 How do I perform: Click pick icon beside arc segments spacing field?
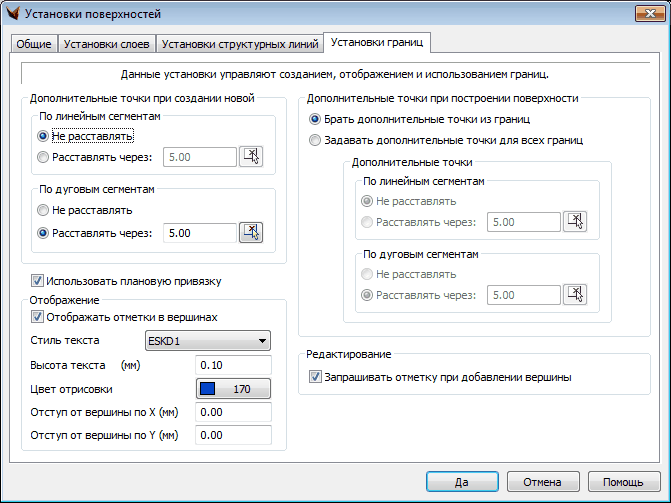pos(251,232)
